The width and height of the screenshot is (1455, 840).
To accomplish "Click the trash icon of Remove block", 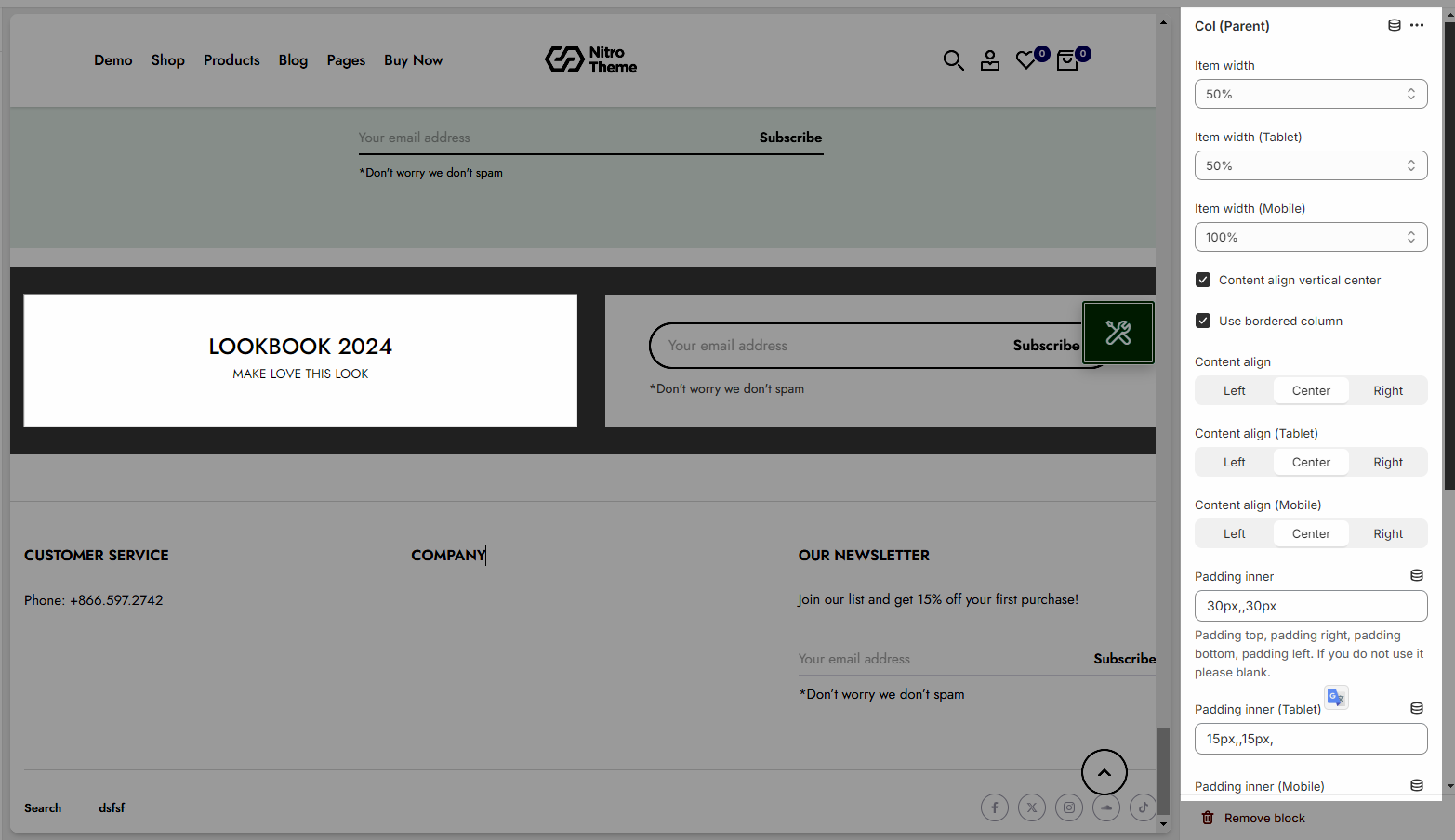I will tap(1208, 818).
